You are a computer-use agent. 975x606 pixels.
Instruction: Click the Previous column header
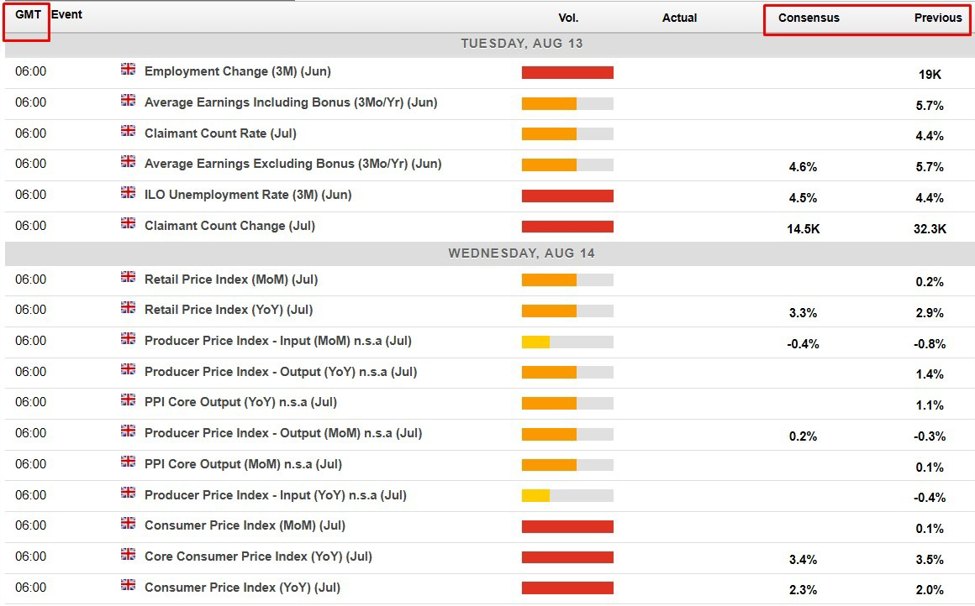pos(937,18)
